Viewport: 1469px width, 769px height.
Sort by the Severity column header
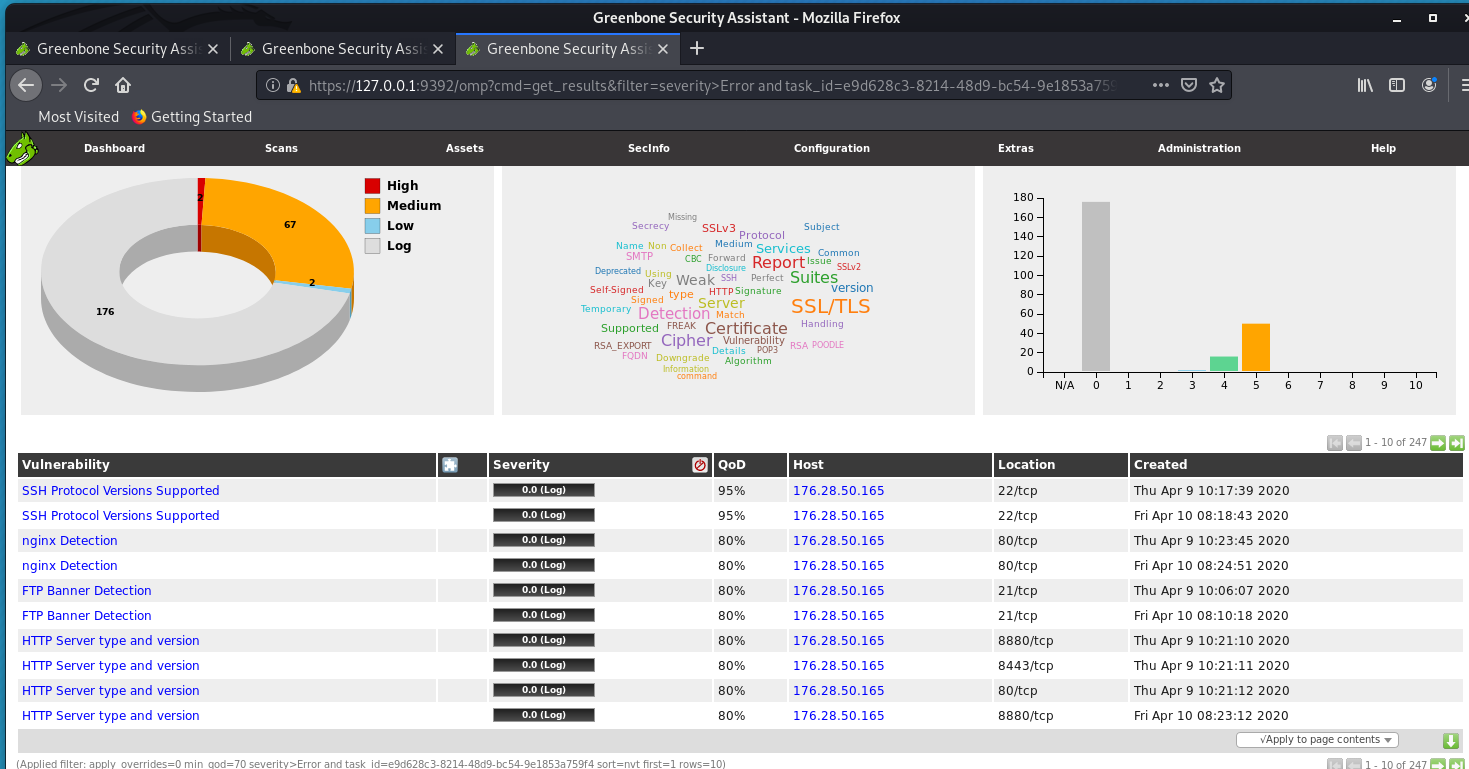tap(521, 465)
